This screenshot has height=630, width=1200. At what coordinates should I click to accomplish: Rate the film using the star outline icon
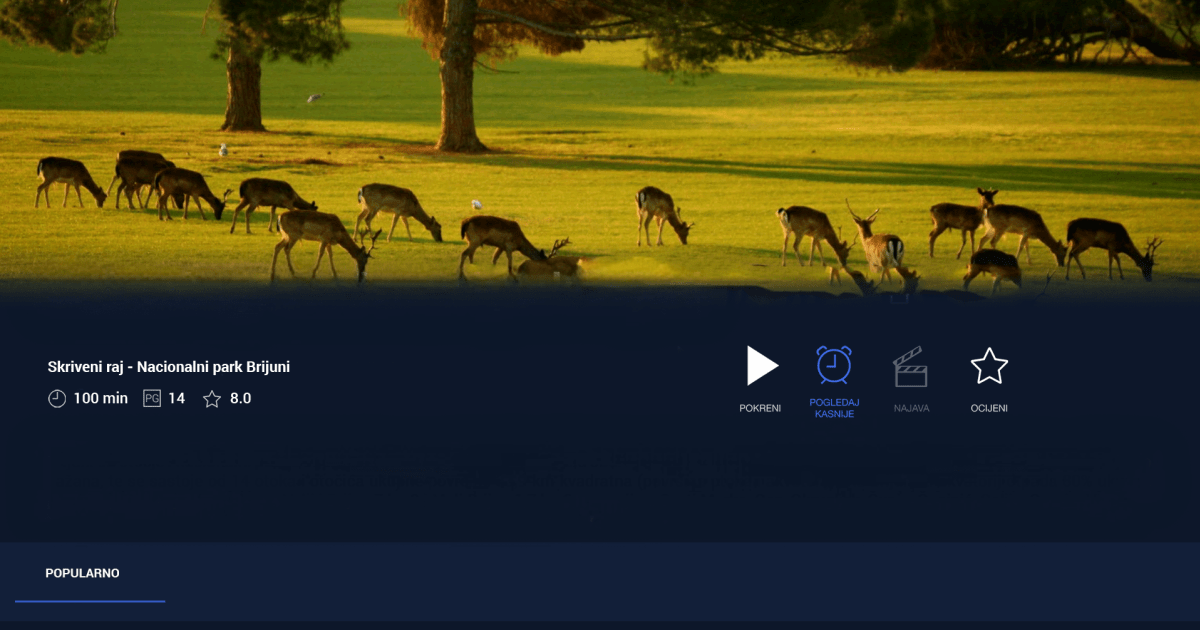click(989, 366)
